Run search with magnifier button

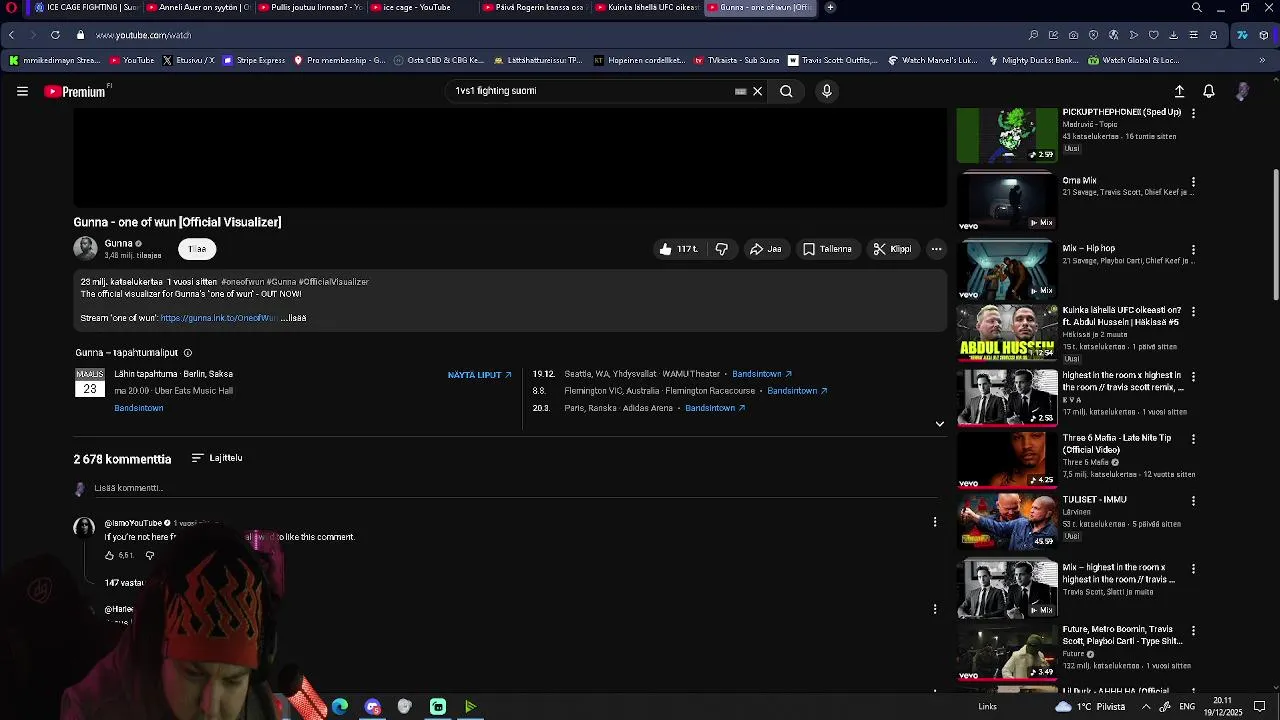[786, 91]
